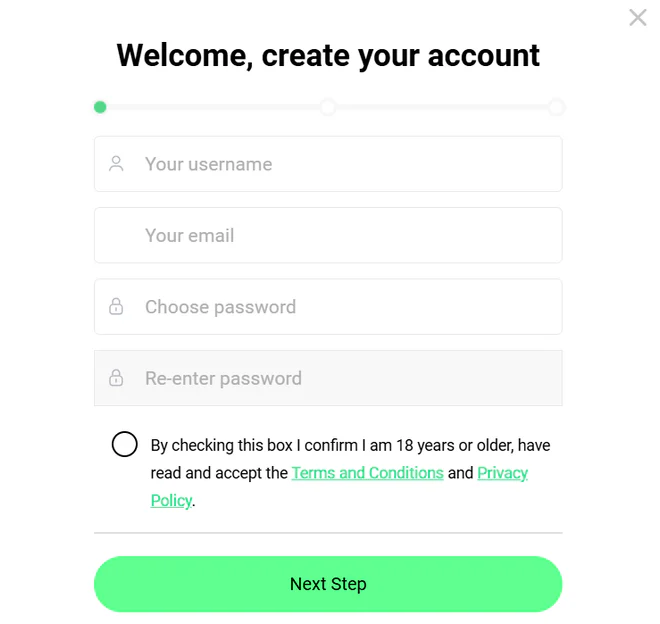Click the 'Policy' link text on the last line
Viewport: 660px width, 624px height.
[x=171, y=501]
